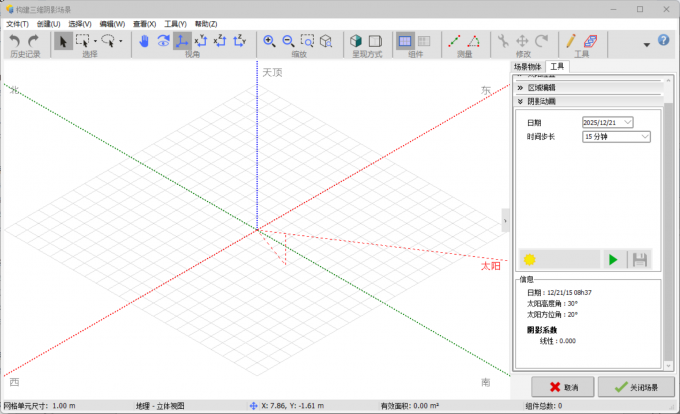The width and height of the screenshot is (680, 414).
Task: Toggle the blue grid 组件 view button
Action: 405,41
